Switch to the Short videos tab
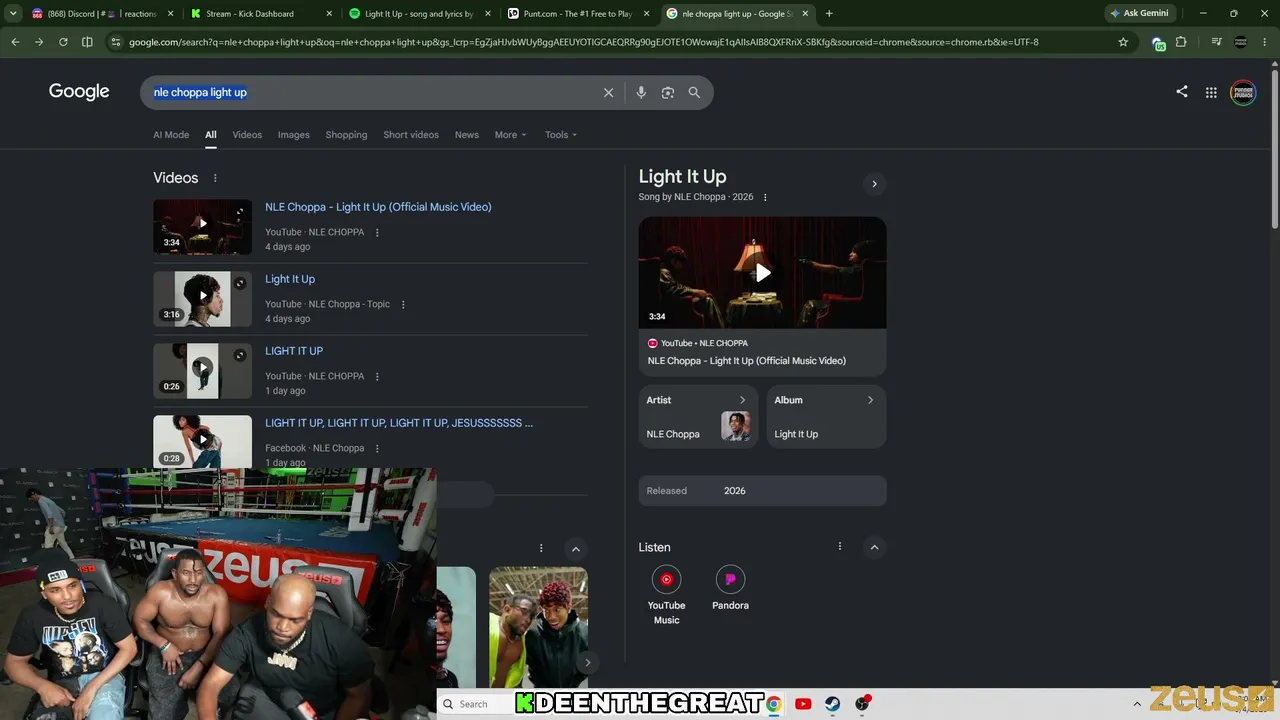Viewport: 1280px width, 720px height. 411,135
